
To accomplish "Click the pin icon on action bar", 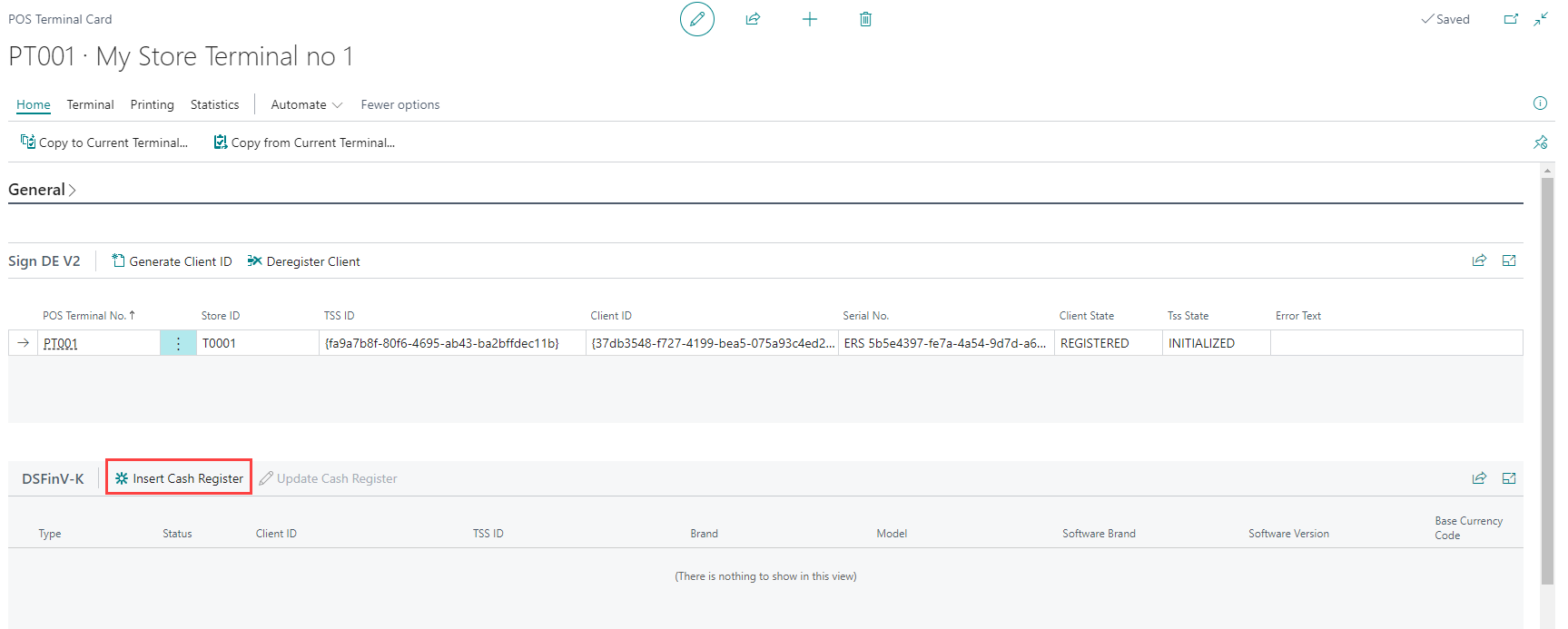I will (x=1540, y=143).
